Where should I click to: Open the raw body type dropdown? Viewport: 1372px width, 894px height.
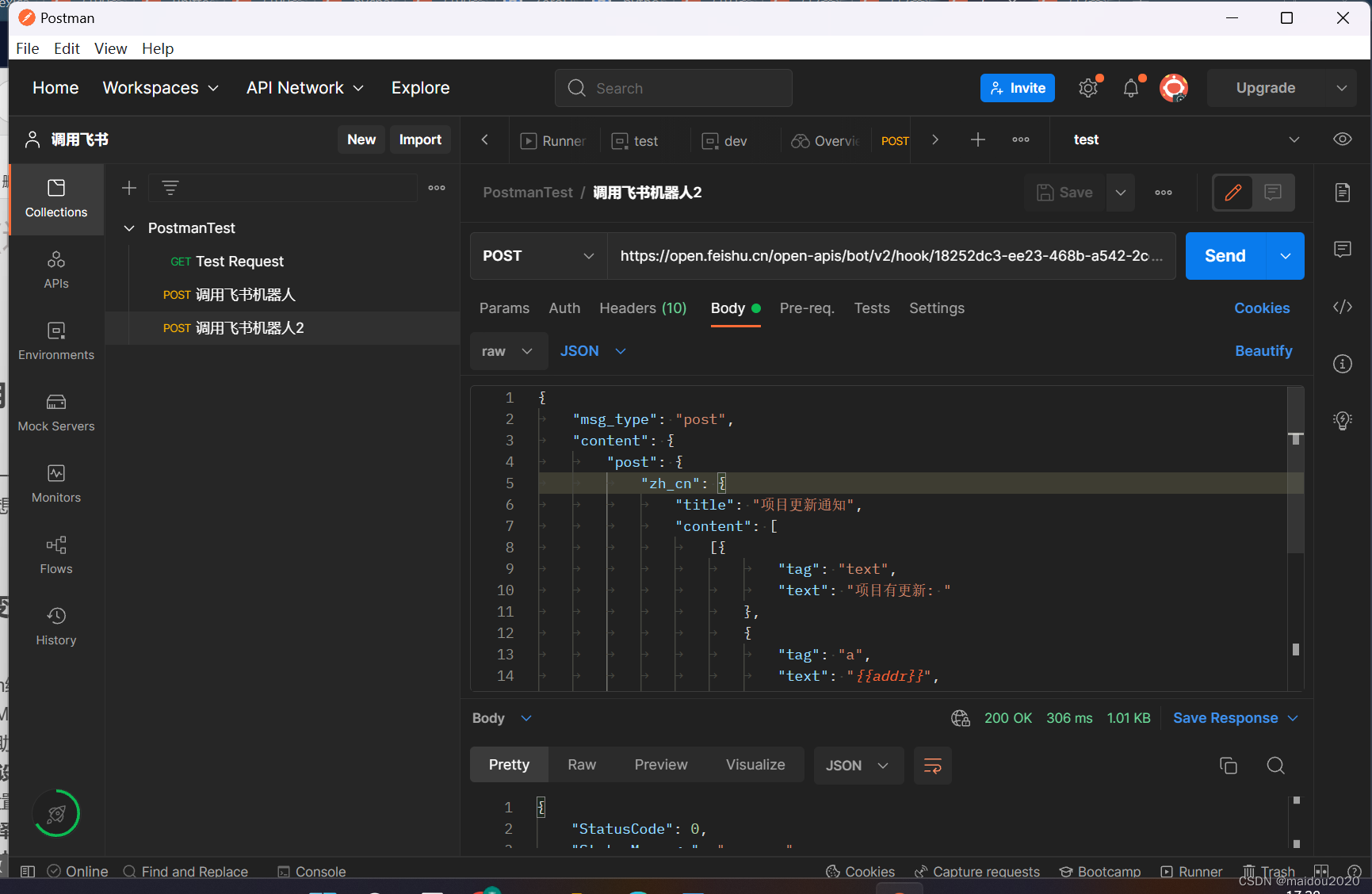[509, 351]
